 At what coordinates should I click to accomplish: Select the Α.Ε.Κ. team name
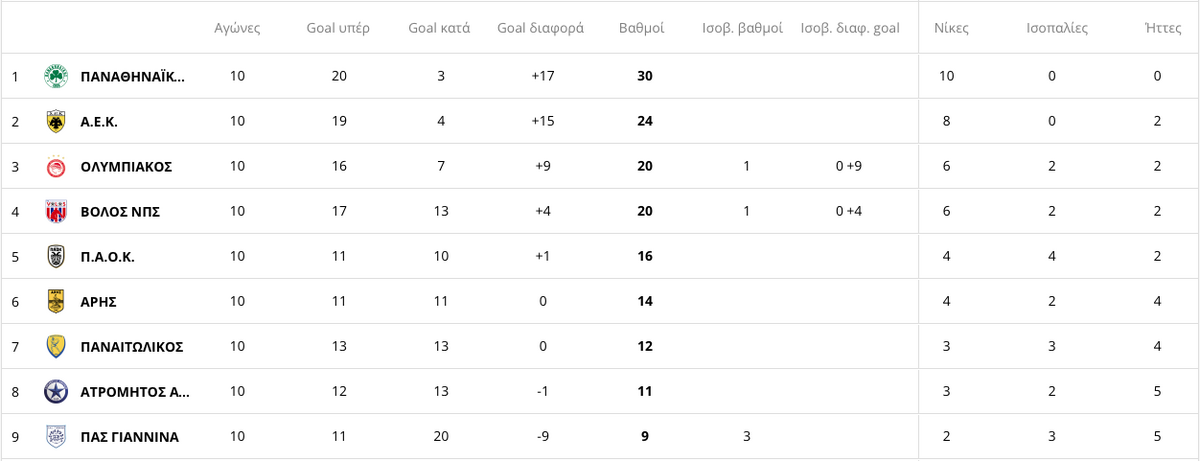(99, 121)
